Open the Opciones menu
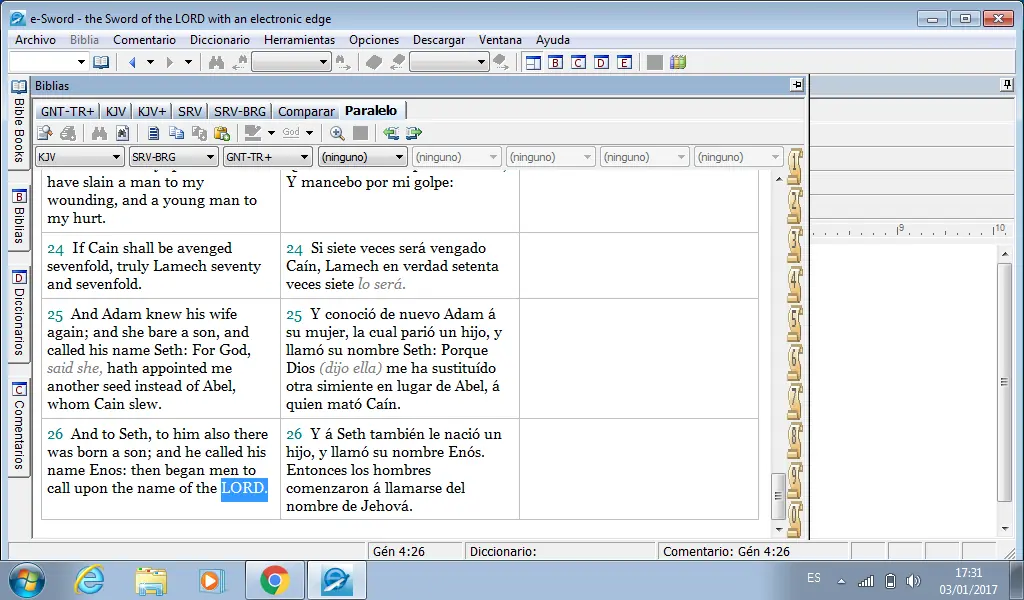The image size is (1024, 600). tap(374, 40)
